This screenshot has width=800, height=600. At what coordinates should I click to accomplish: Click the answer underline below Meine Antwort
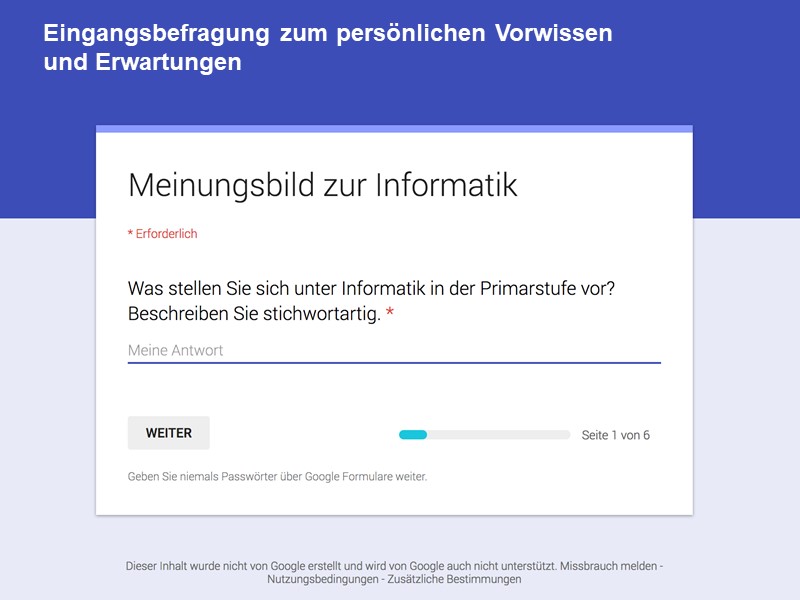[394, 362]
